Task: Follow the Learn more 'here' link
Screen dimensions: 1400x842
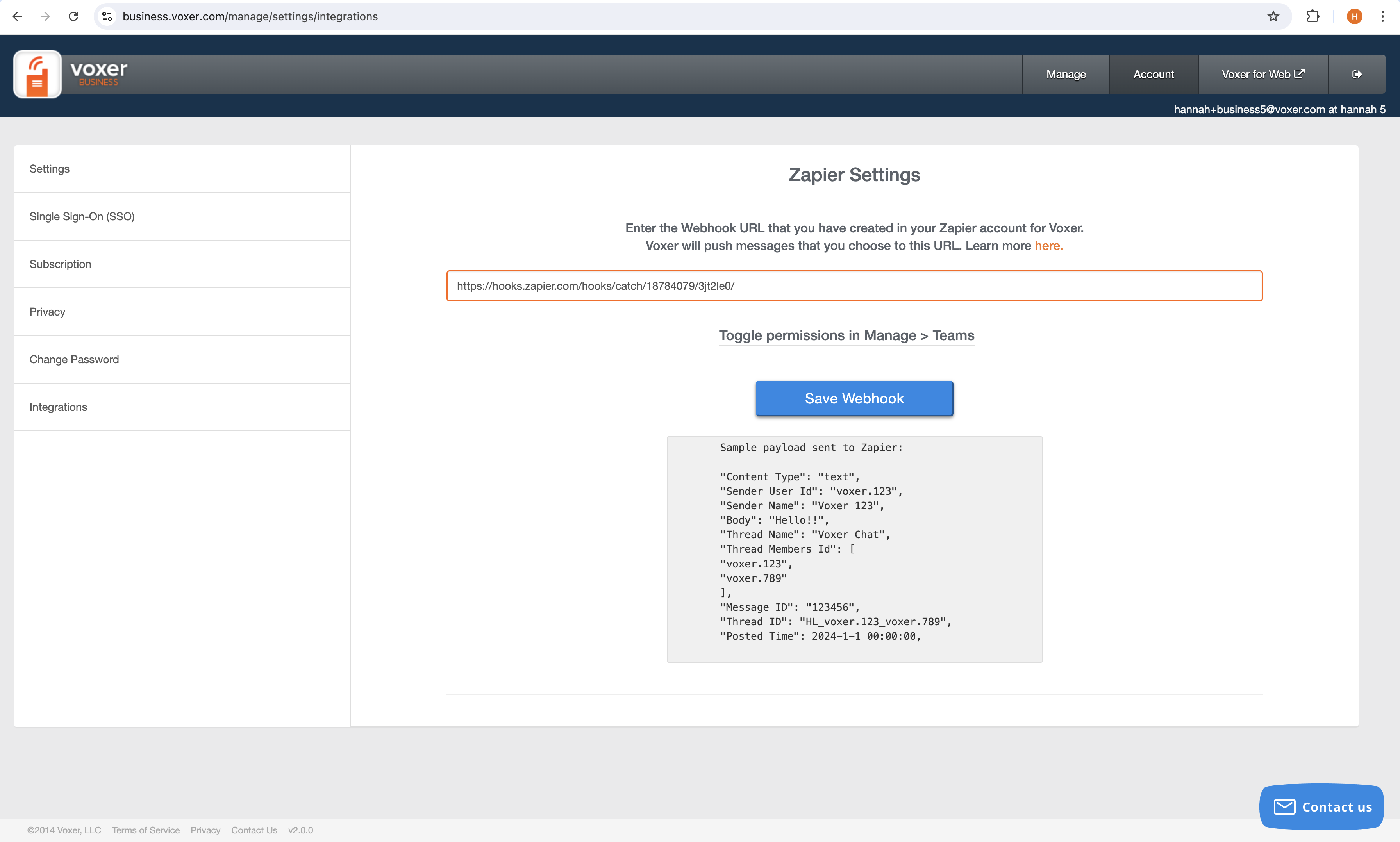Action: click(1048, 246)
